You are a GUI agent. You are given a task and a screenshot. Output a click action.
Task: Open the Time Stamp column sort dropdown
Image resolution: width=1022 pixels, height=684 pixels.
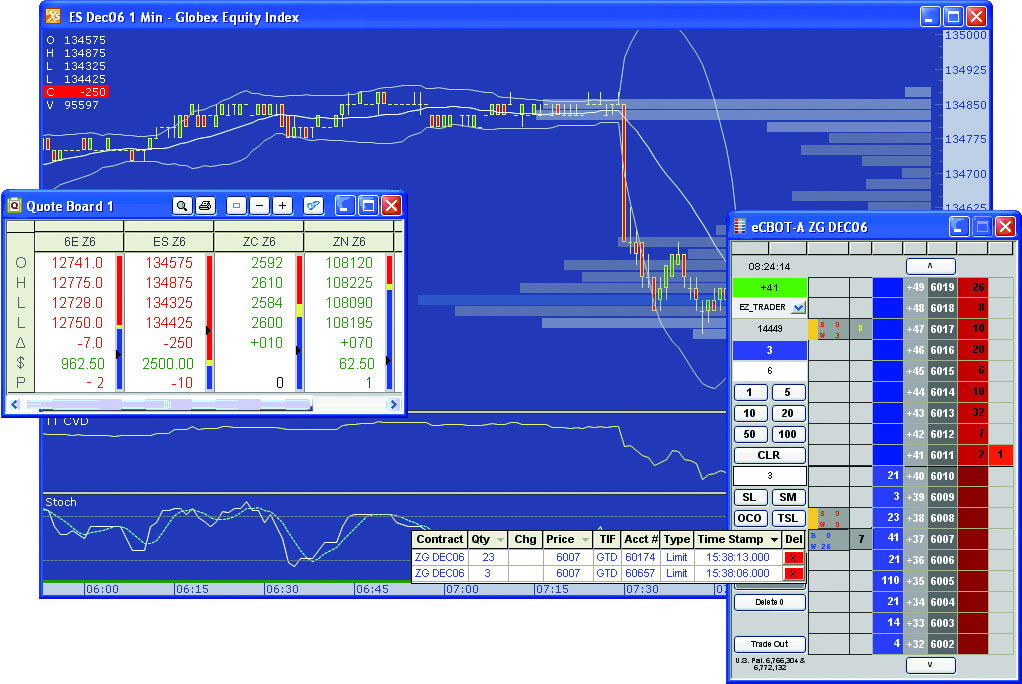coord(774,540)
